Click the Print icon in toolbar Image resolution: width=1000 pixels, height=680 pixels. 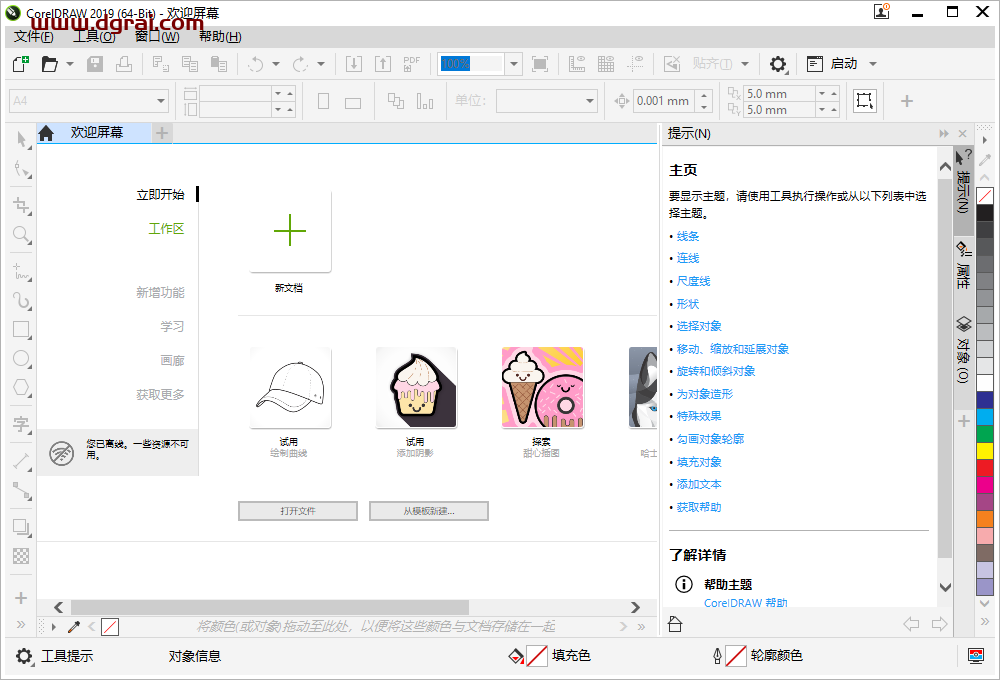[124, 64]
